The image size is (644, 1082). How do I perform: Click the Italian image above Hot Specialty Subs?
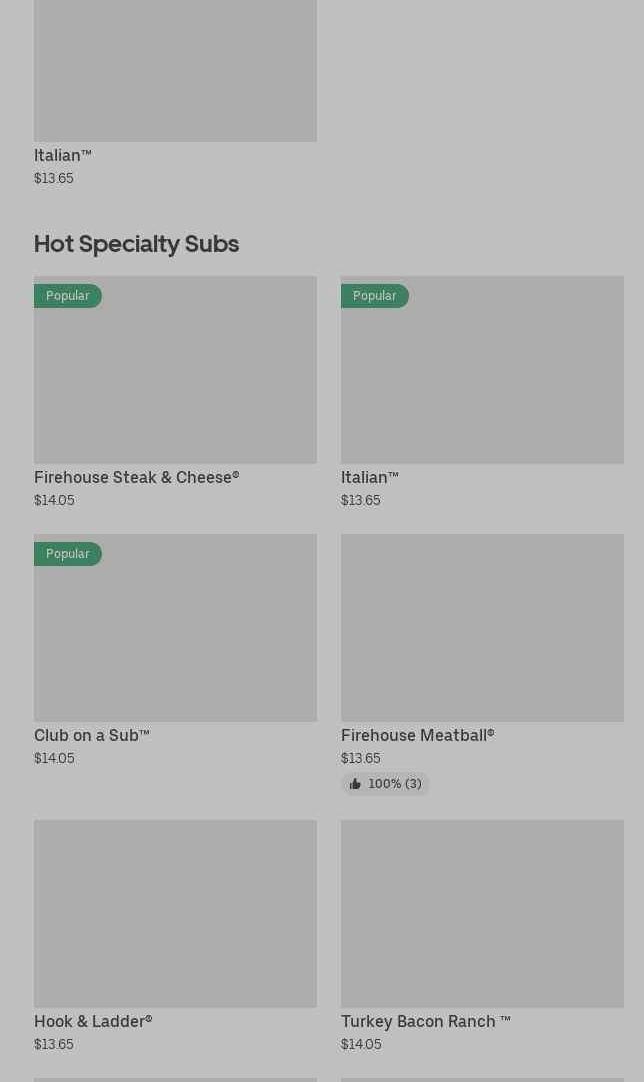point(175,70)
